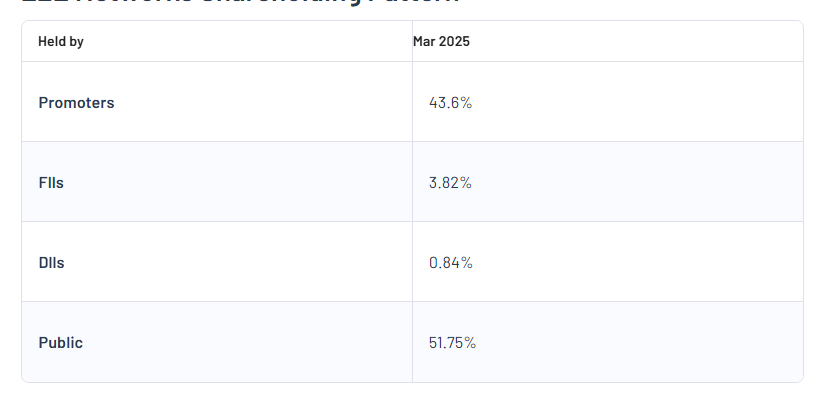Select the Promoters row label
The width and height of the screenshot is (820, 396).
(x=76, y=103)
